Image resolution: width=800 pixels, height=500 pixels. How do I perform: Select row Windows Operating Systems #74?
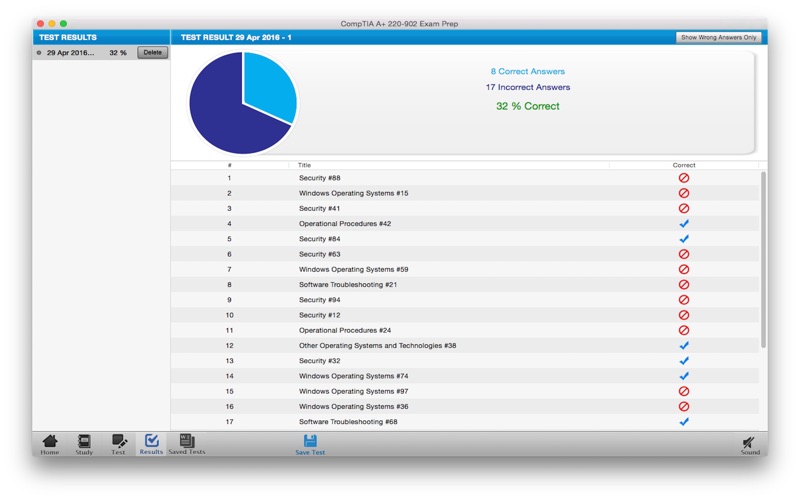465,376
